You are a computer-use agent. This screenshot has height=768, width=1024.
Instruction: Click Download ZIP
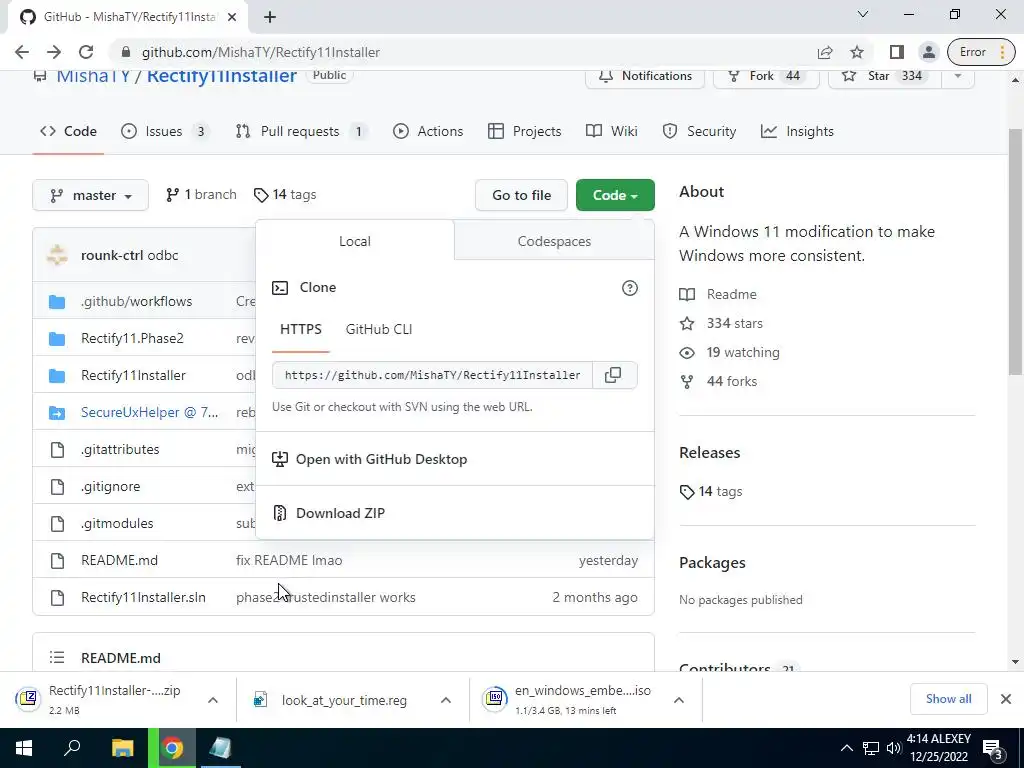(340, 513)
